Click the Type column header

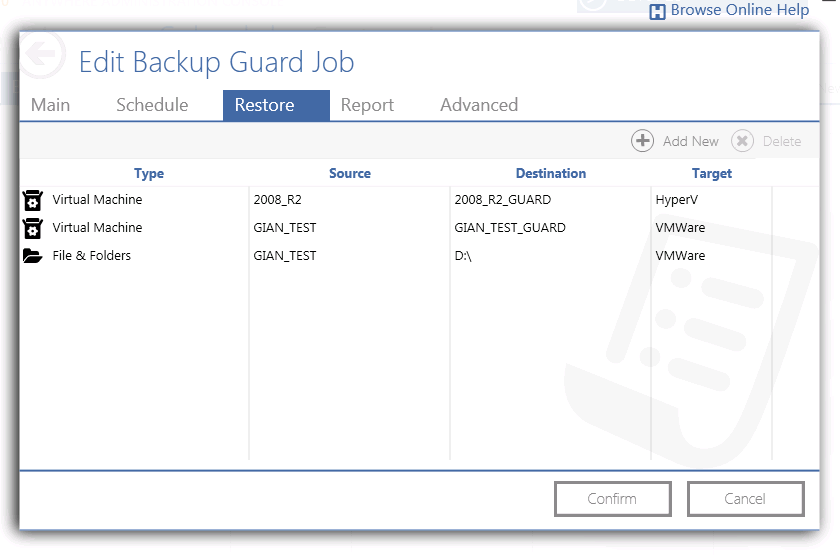coord(149,174)
